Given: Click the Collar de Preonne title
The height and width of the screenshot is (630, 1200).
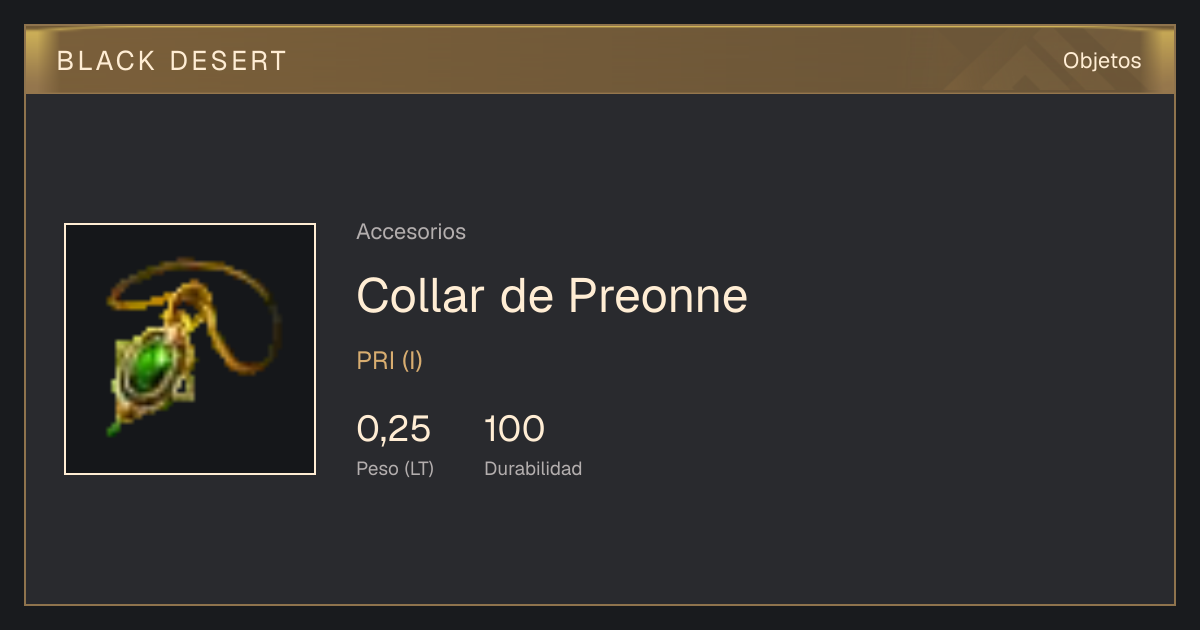Looking at the screenshot, I should pyautogui.click(x=552, y=295).
